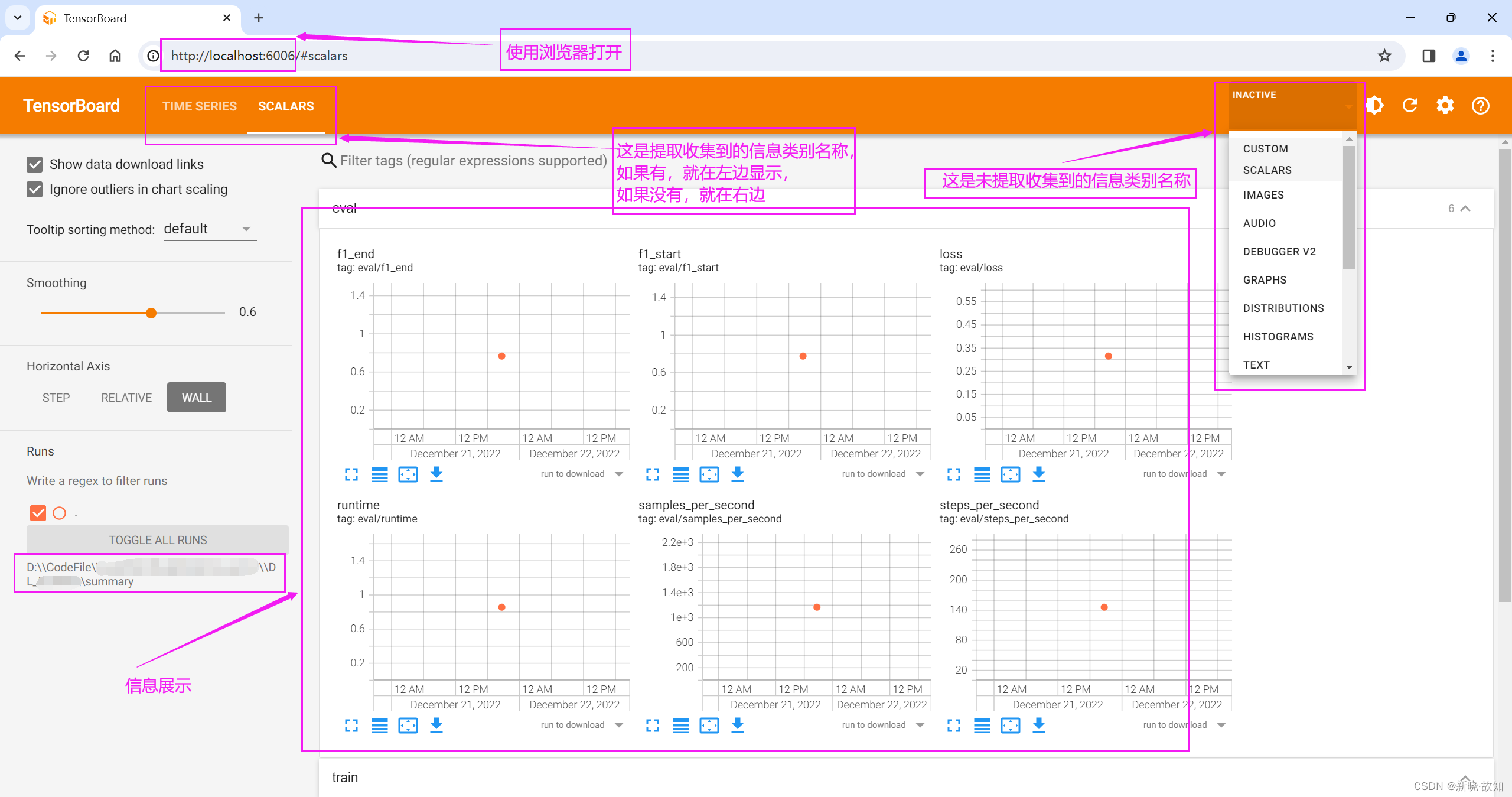Expand the f1_end chart to full size

click(351, 474)
